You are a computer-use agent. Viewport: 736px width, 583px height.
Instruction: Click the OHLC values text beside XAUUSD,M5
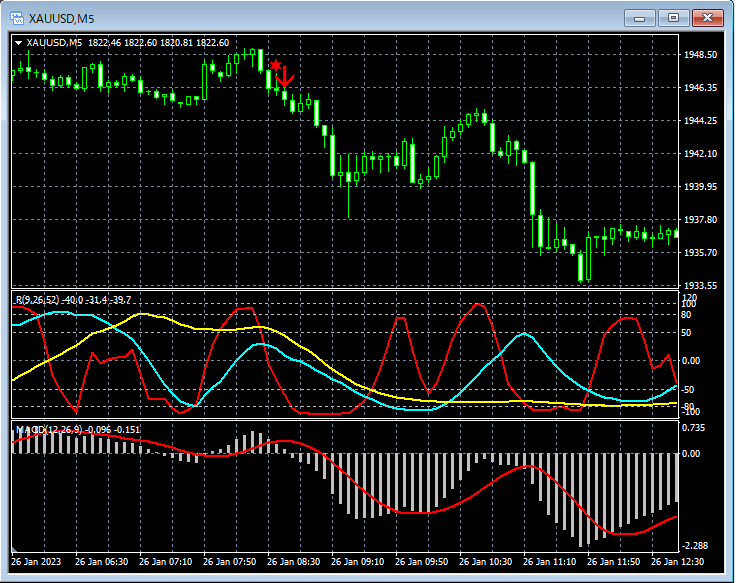(x=158, y=43)
